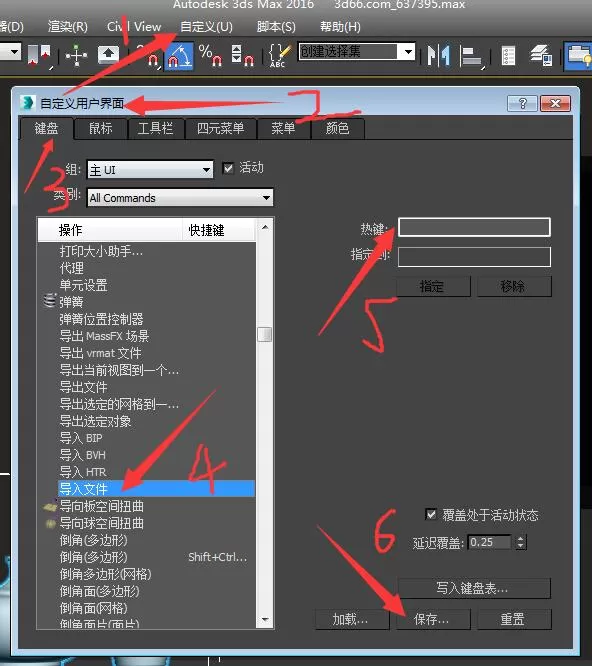Switch to the 工具栏 tab
Screen dimensions: 592x666
click(x=155, y=128)
